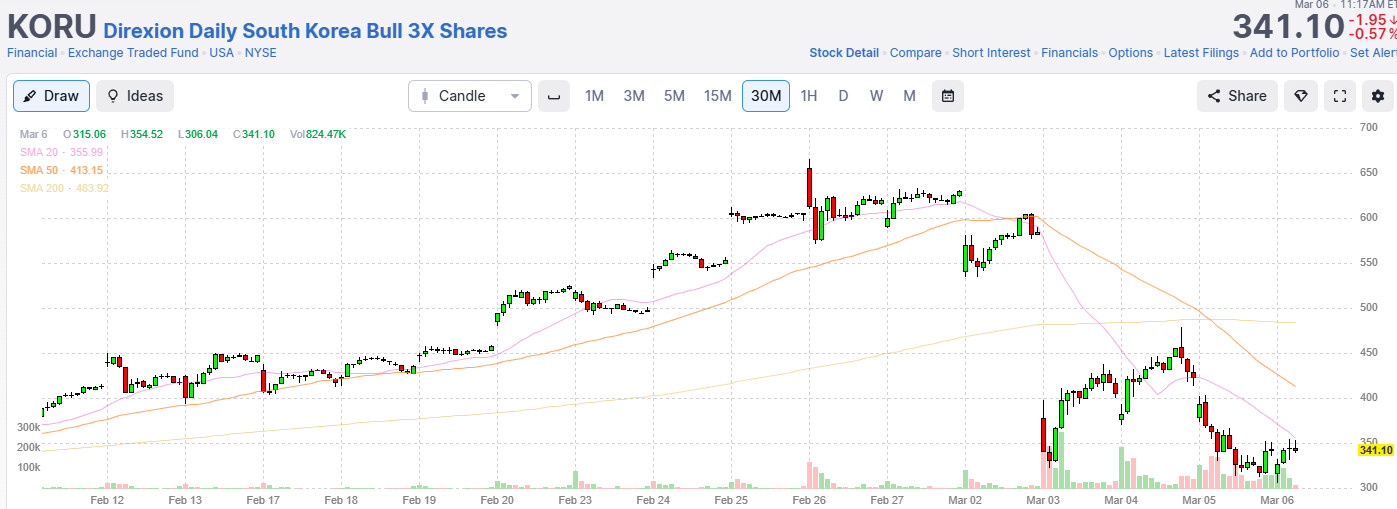The image size is (1397, 509).
Task: Click the diamond premium icon
Action: point(1301,96)
